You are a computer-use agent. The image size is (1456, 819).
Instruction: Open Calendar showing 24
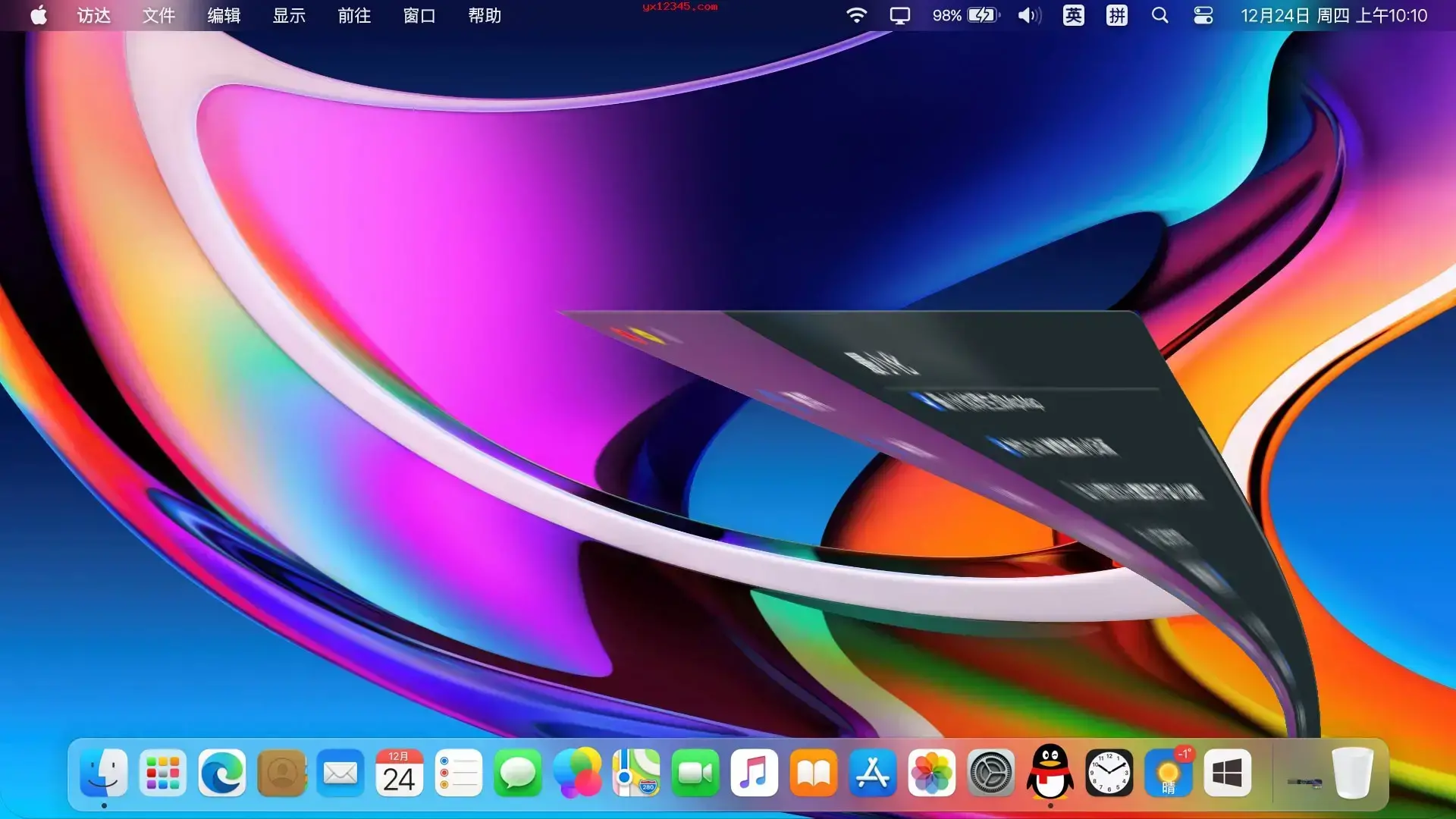pyautogui.click(x=400, y=773)
